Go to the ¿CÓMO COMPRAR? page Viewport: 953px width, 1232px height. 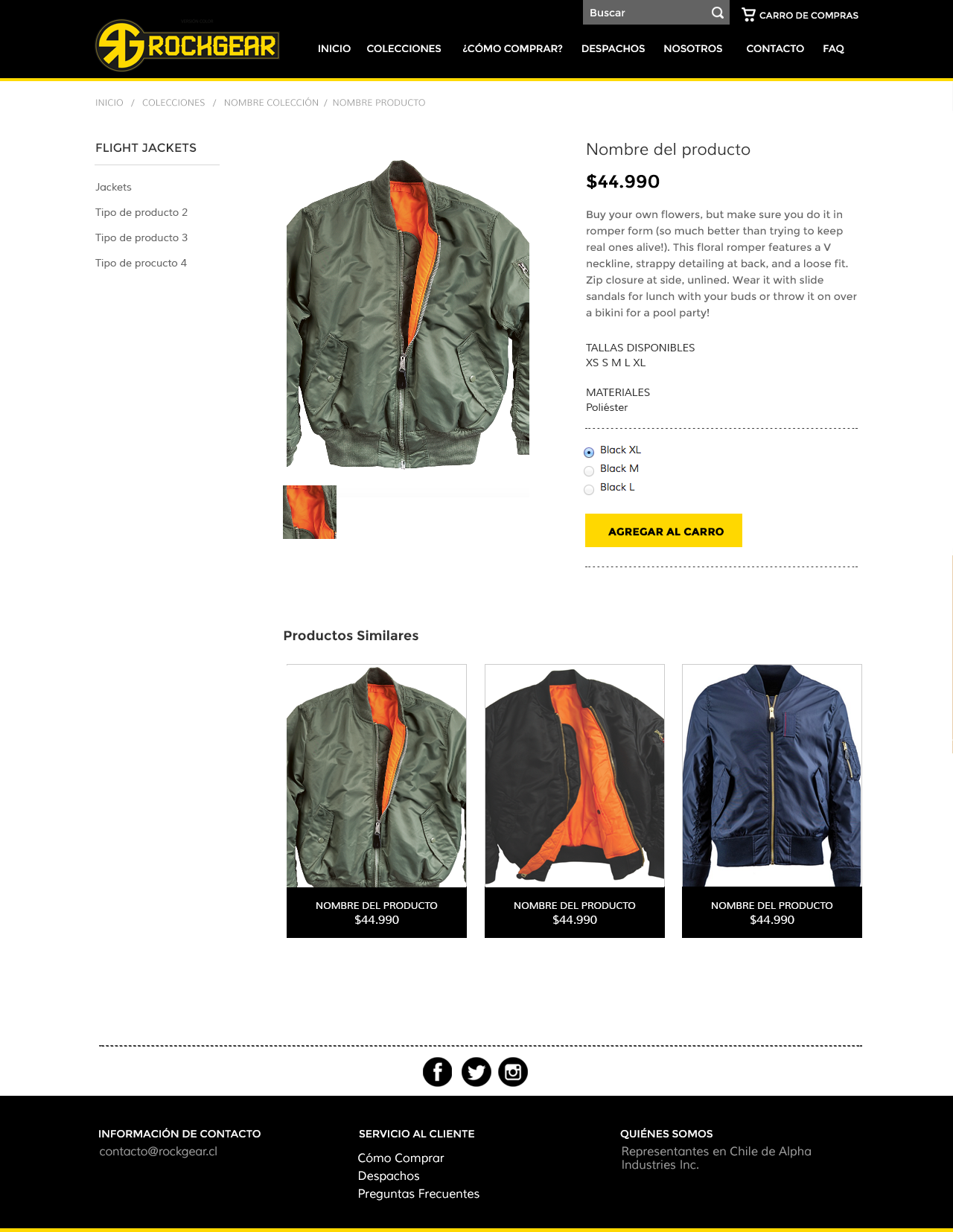(512, 48)
